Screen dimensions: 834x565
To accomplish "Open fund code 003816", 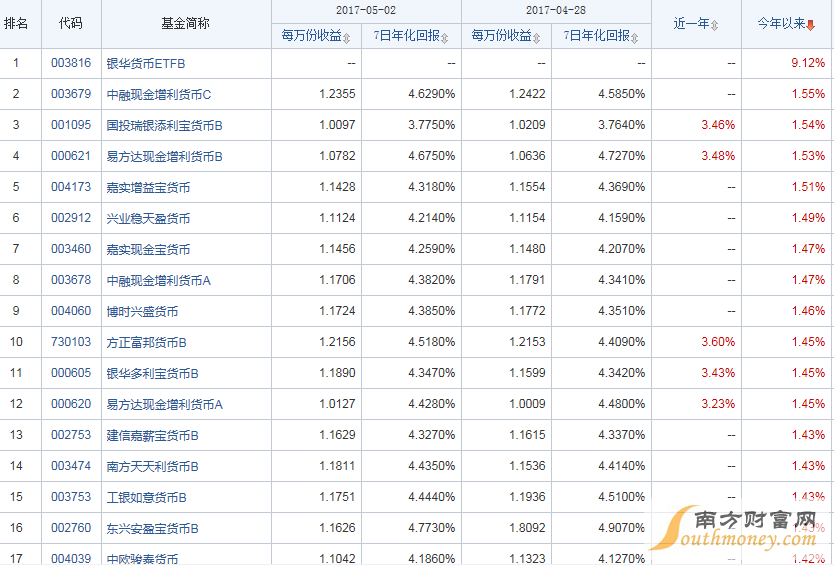I will pos(71,63).
